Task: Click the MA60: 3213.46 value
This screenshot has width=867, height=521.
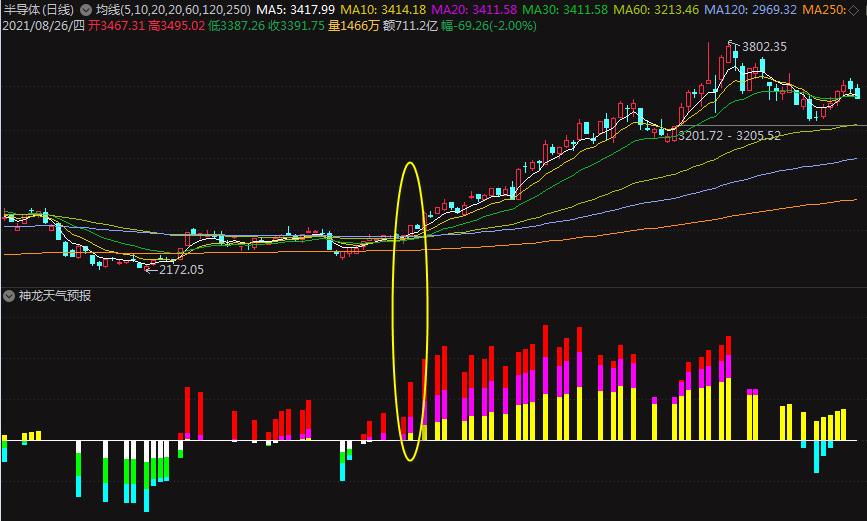Action: (656, 10)
